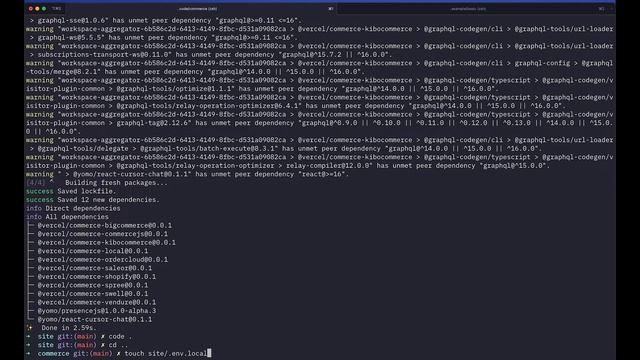The height and width of the screenshot is (360, 640).
Task: Click the 'touch site/.env.local' command text
Action: [166, 353]
